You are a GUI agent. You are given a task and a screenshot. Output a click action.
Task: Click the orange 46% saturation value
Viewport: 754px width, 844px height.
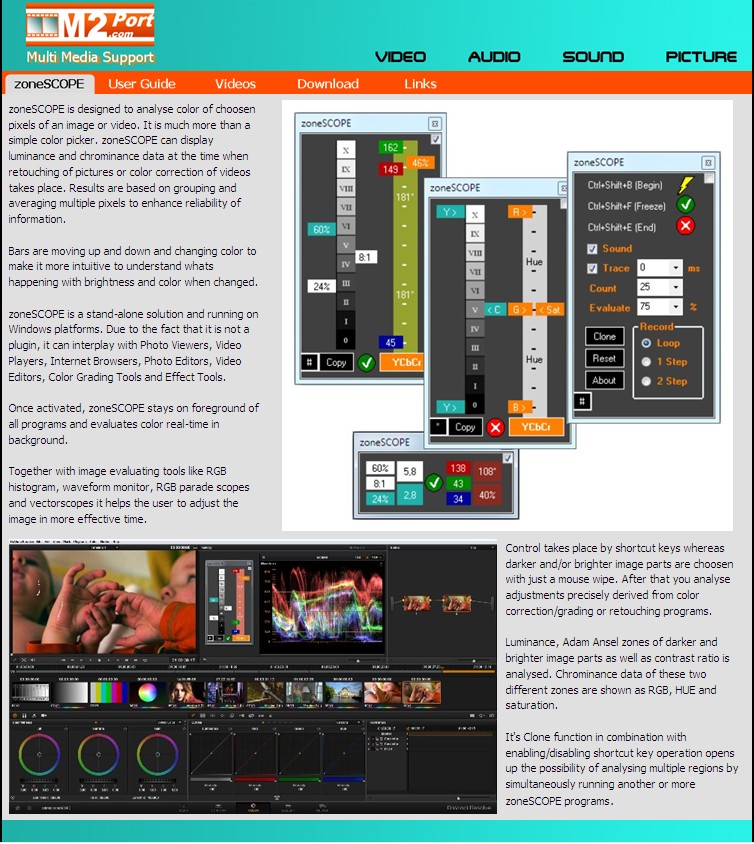[x=420, y=163]
